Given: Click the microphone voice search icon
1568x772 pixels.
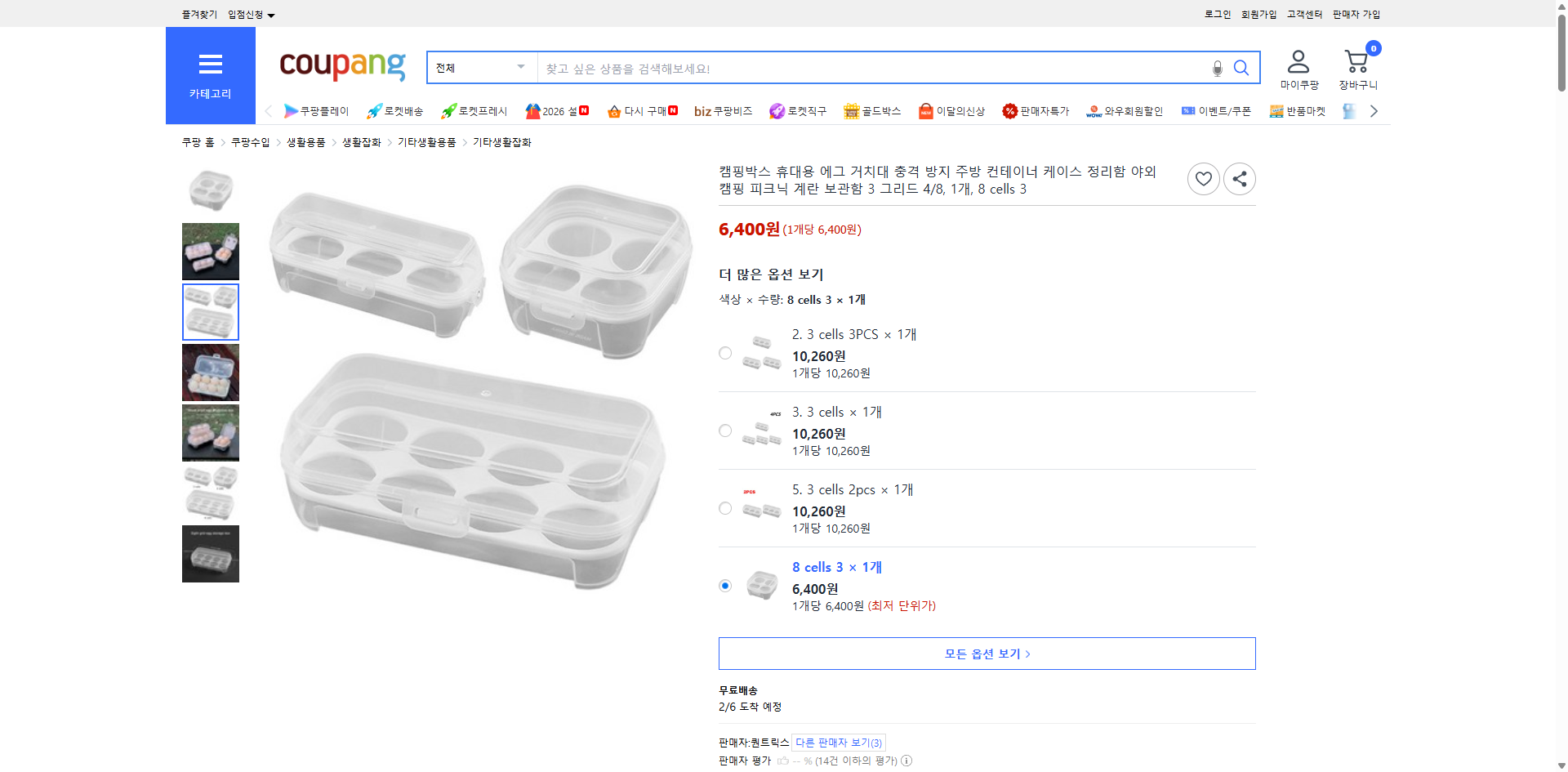Looking at the screenshot, I should pos(1216,68).
